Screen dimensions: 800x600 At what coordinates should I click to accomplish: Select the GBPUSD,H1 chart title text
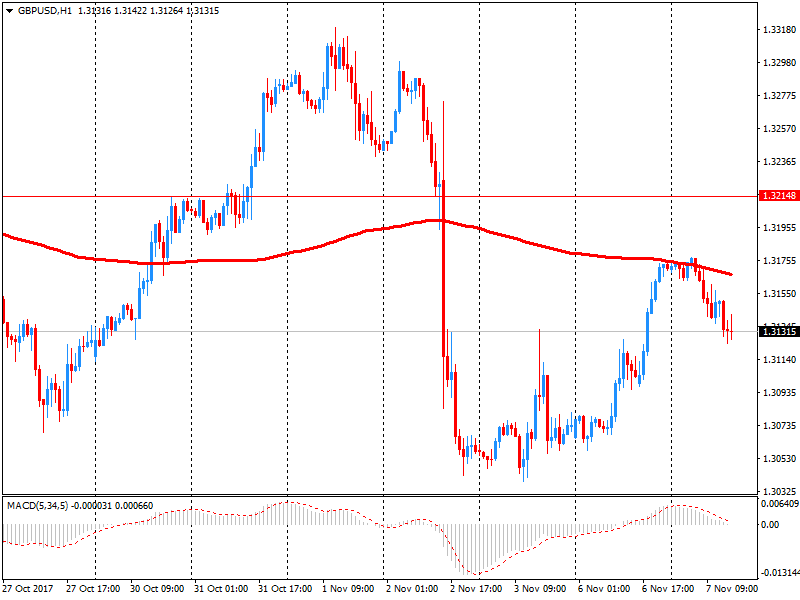pos(45,11)
